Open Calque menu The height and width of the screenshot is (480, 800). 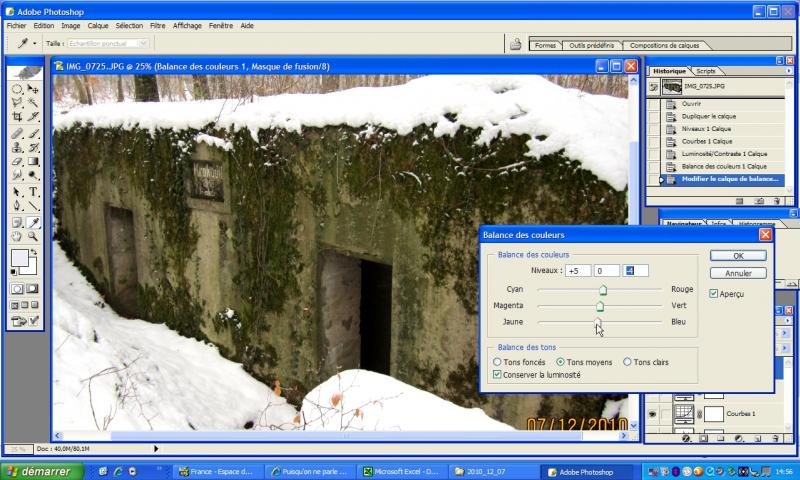(x=98, y=26)
